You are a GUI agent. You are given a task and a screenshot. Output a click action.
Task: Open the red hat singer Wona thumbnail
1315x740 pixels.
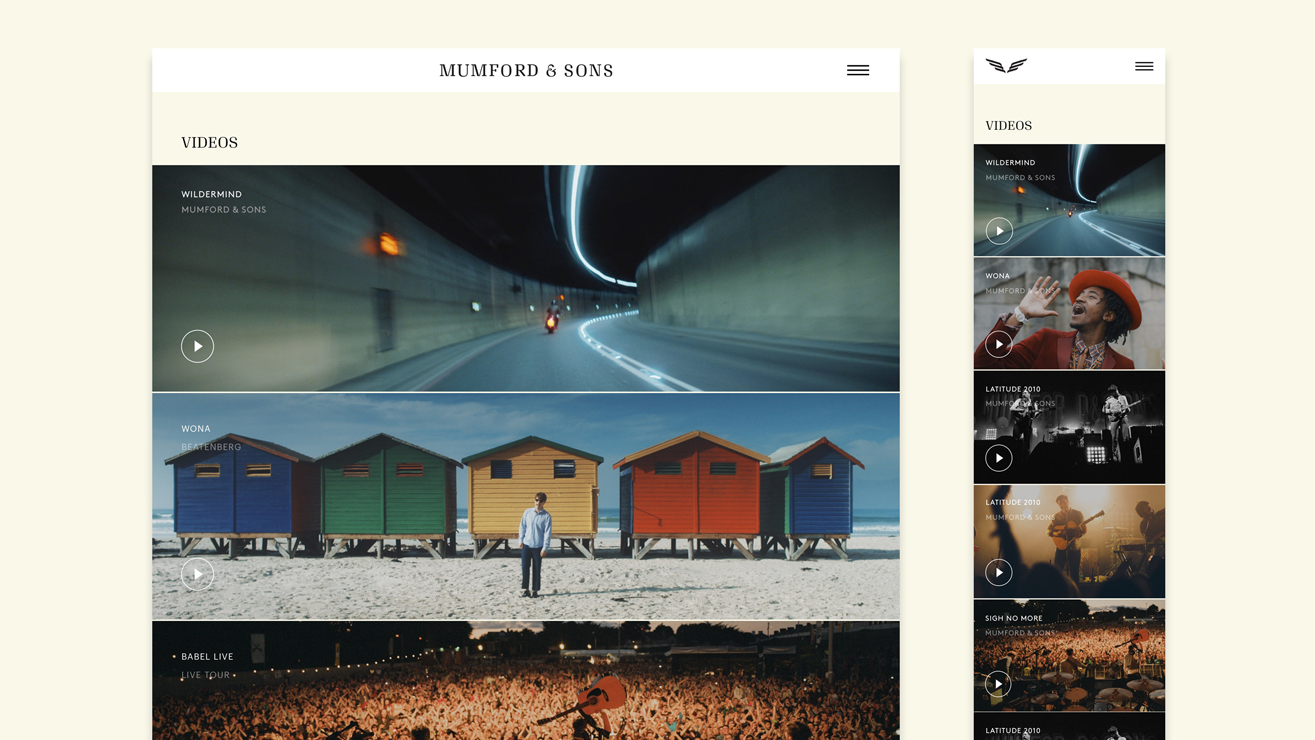coord(1069,314)
